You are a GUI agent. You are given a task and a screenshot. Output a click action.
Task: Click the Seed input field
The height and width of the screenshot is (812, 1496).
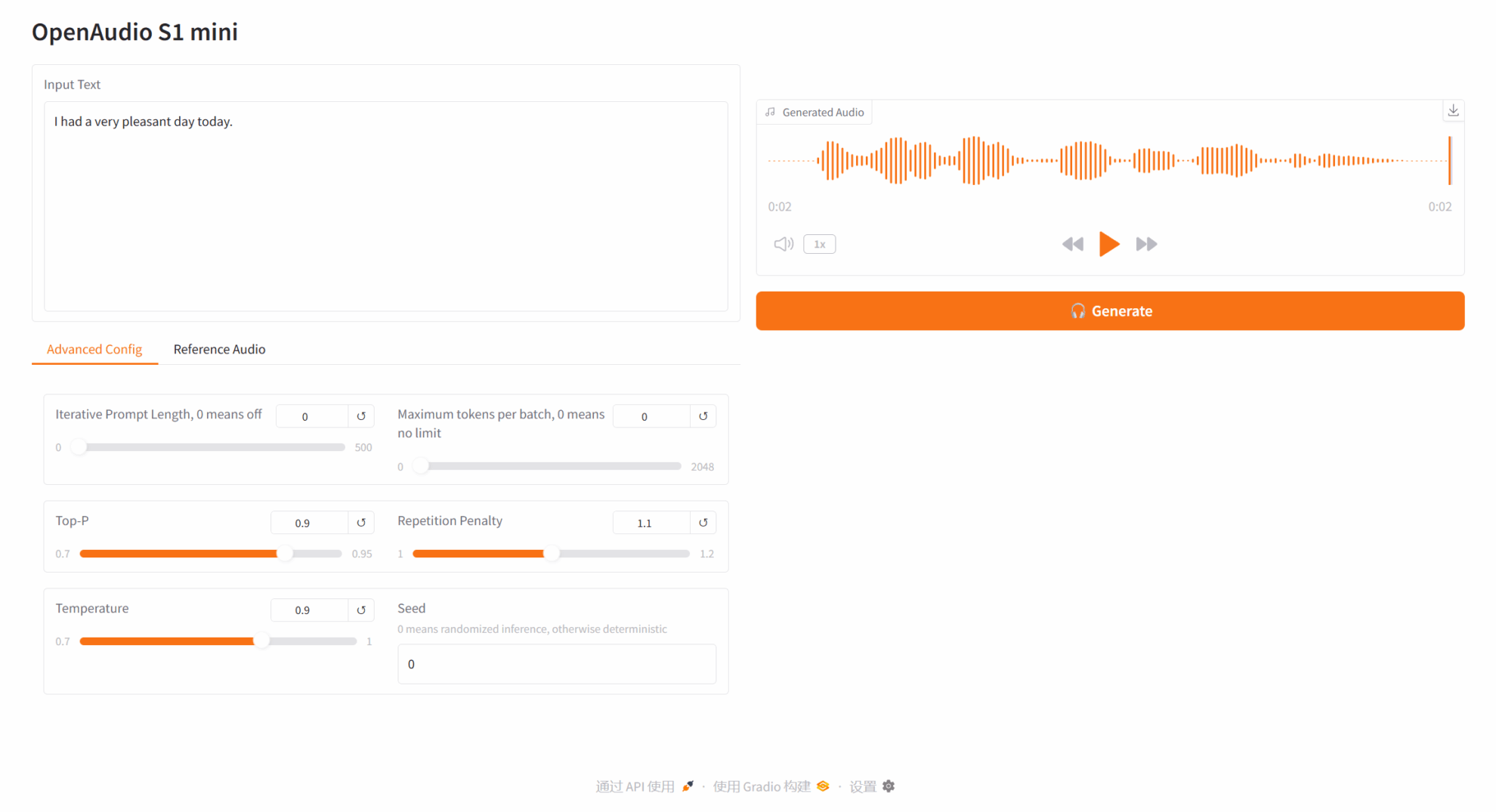coord(556,664)
